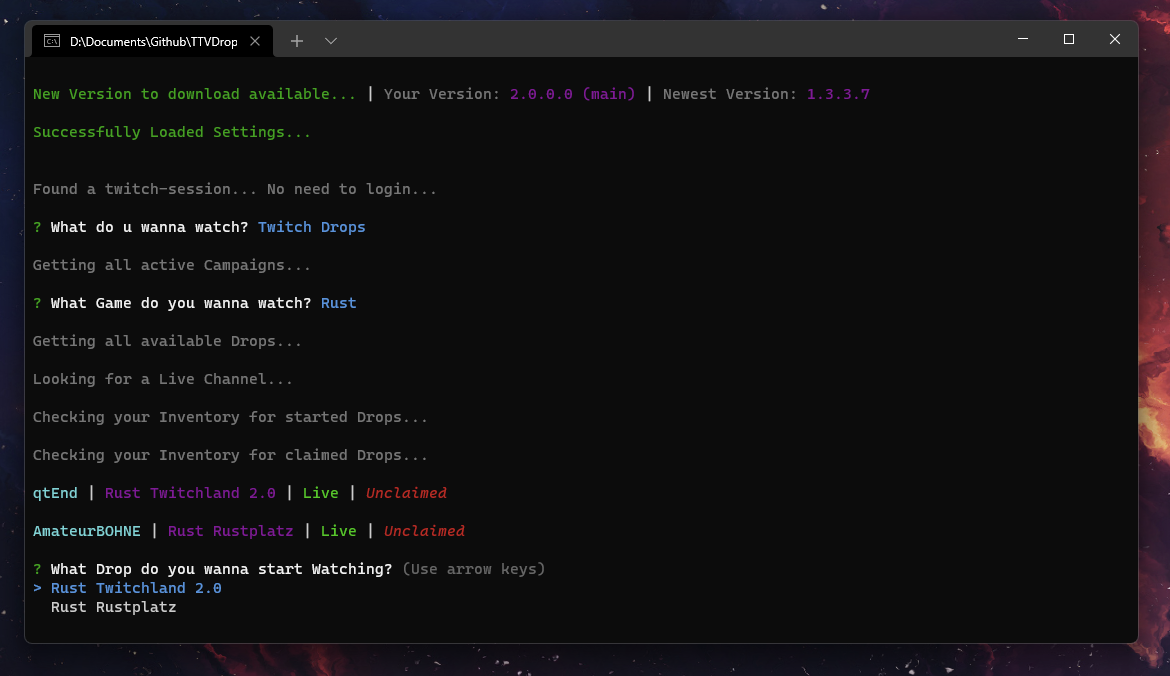Click 'Live' status in AmateurBOHNE row
1170x676 pixels.
click(339, 531)
